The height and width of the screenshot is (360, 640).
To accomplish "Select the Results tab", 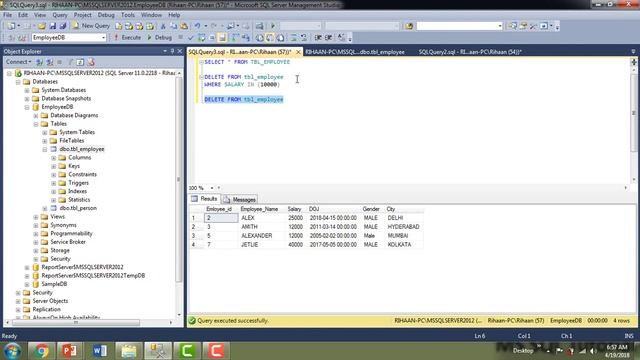I will [204, 199].
